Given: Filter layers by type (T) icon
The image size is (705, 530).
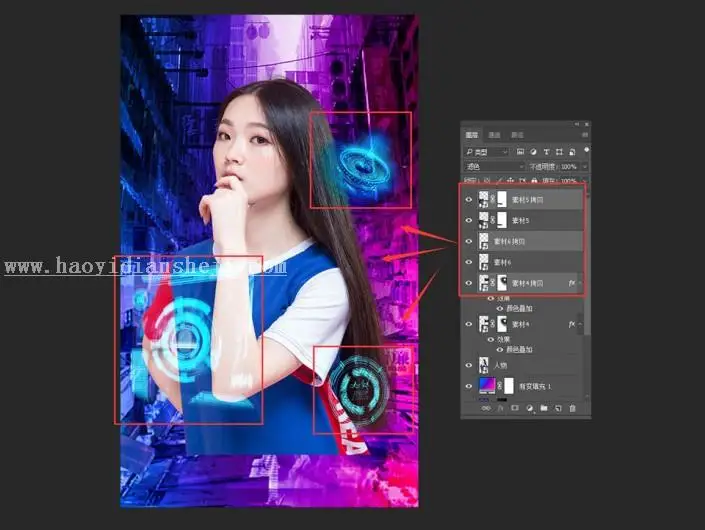Looking at the screenshot, I should [546, 152].
